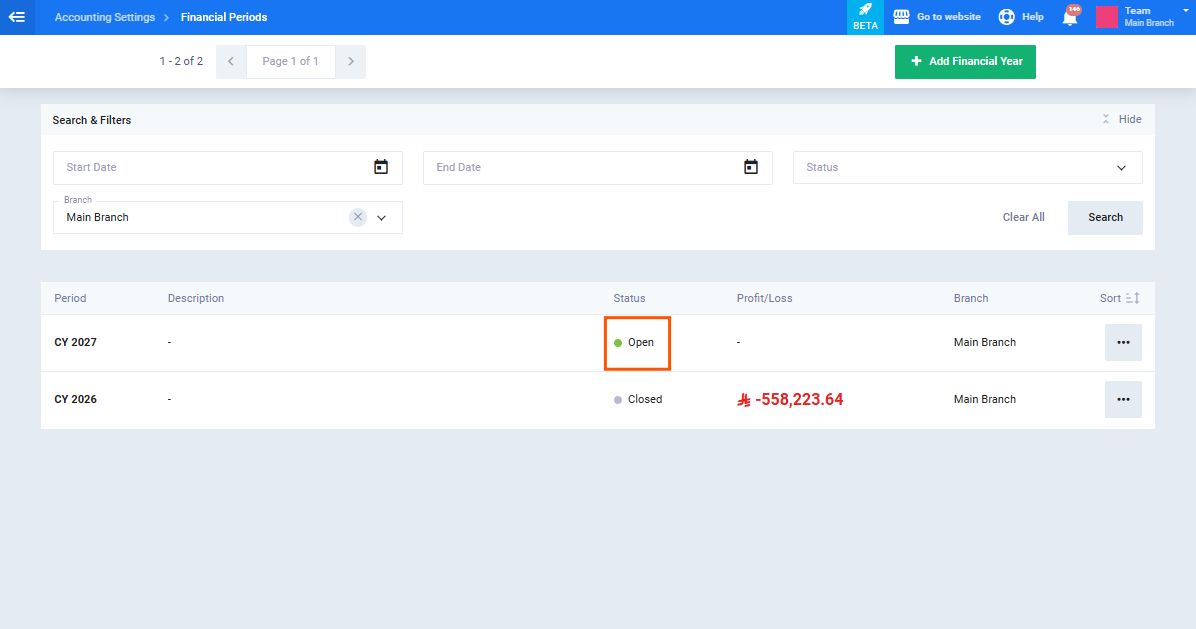
Task: Click the Add Financial Year button
Action: tap(965, 61)
